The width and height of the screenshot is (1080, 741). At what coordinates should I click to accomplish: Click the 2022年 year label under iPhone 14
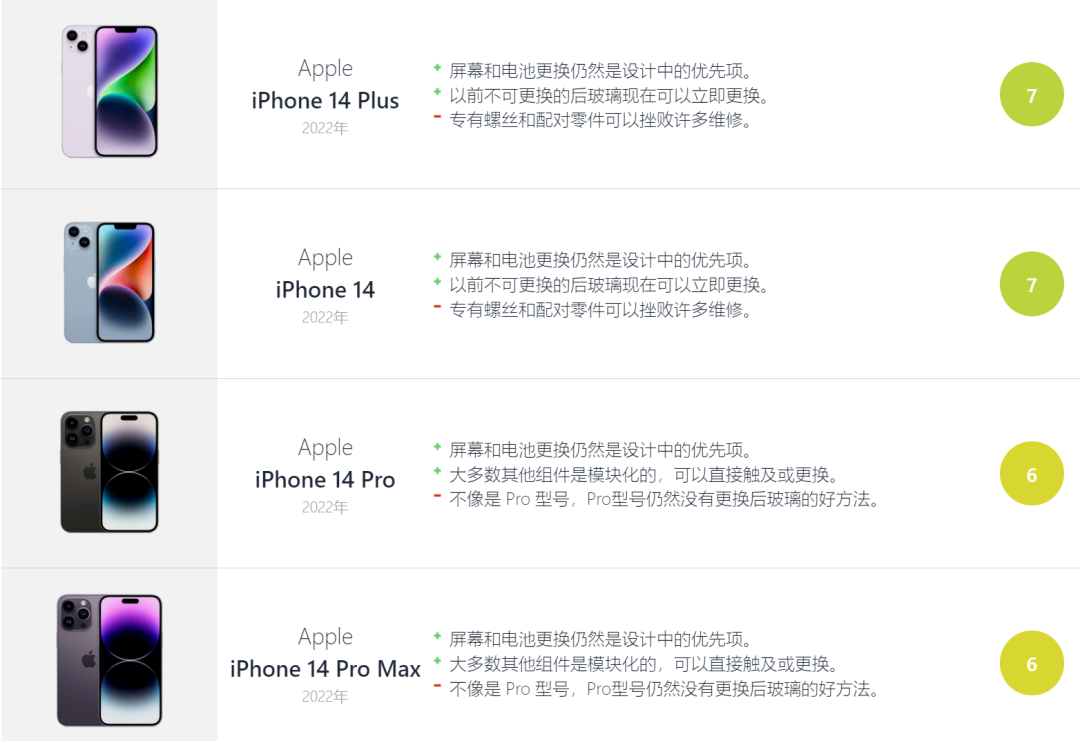tap(325, 318)
